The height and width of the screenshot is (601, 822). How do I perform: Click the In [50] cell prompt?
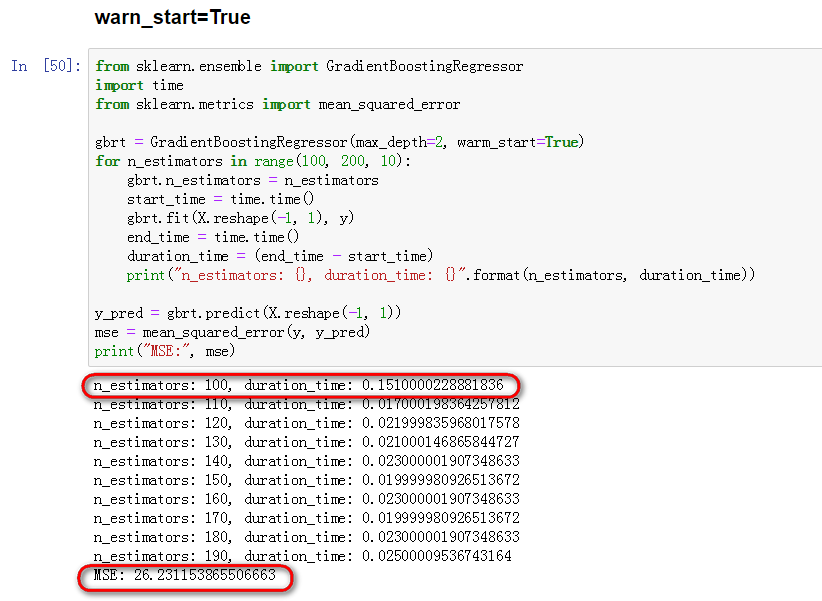pos(42,66)
